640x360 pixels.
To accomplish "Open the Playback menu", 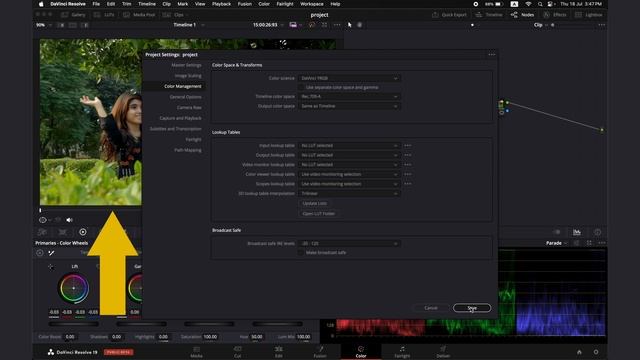I will (x=221, y=4).
